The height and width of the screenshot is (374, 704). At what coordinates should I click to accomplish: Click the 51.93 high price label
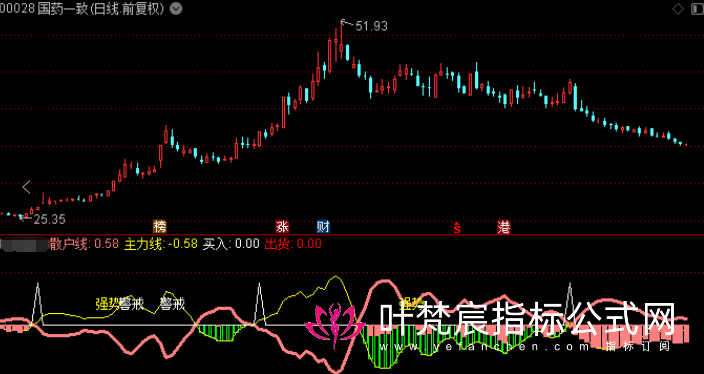click(x=371, y=26)
